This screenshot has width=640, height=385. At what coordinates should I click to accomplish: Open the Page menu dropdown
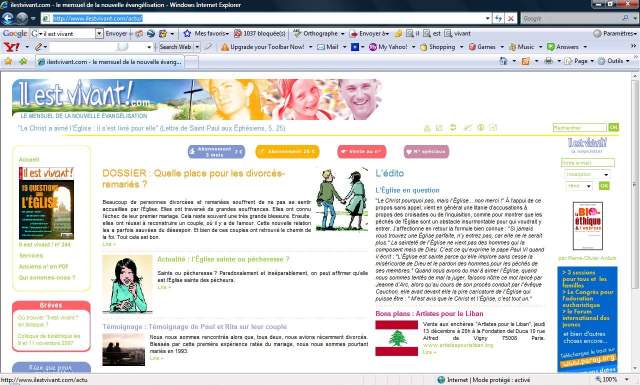(x=580, y=61)
